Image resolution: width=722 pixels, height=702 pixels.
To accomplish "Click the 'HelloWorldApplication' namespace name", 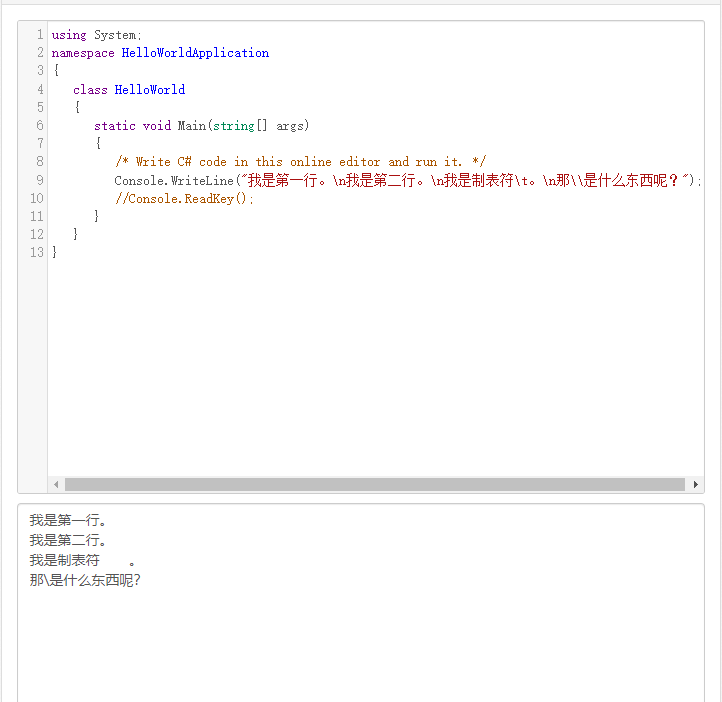I will (x=195, y=53).
